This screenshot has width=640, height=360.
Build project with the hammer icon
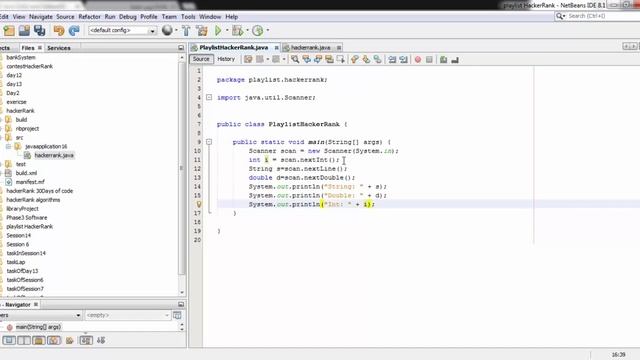tap(186, 31)
